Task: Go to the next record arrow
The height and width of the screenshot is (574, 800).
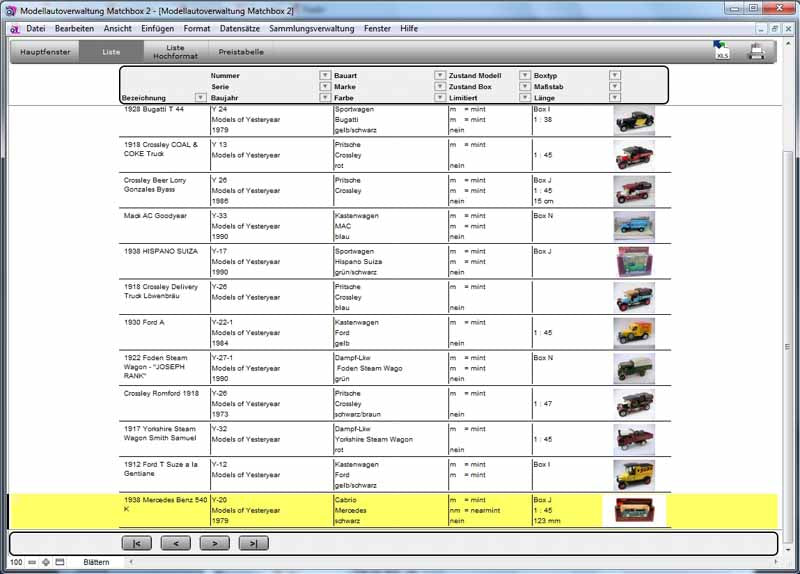Action: tap(214, 543)
